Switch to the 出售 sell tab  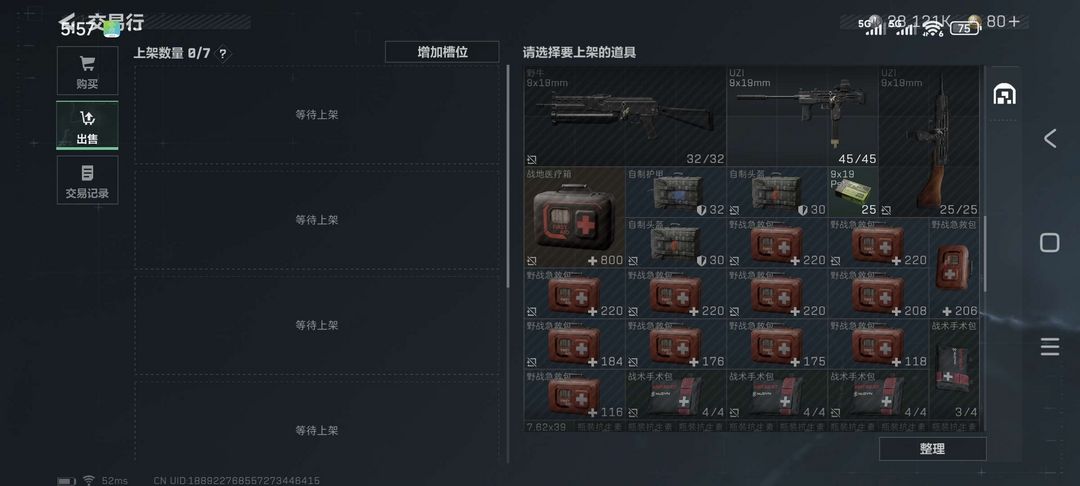pos(87,125)
